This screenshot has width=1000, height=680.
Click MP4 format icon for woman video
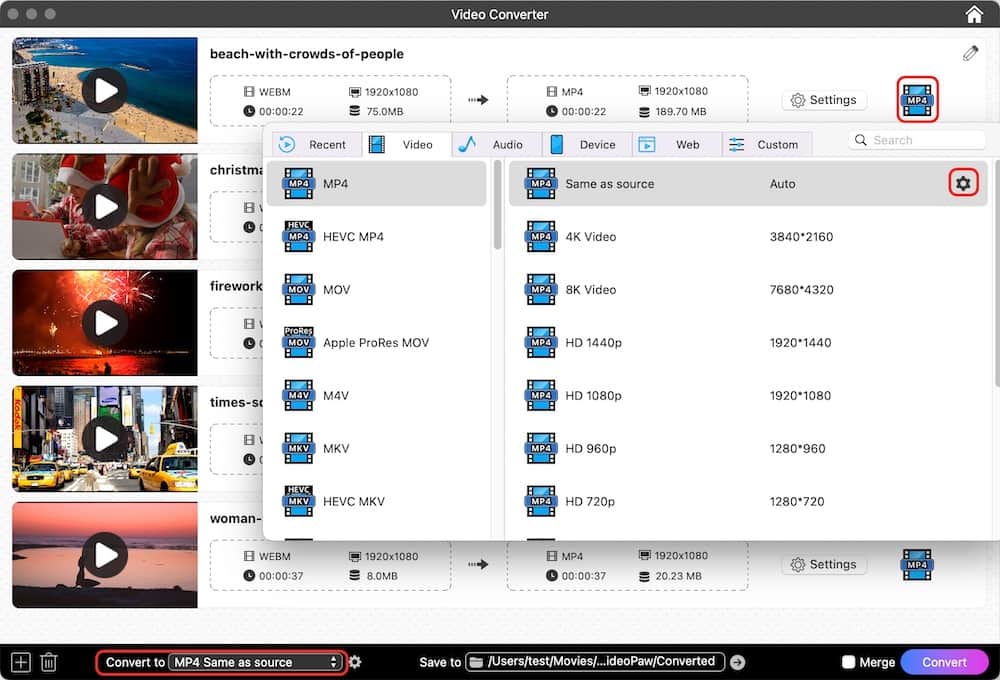click(917, 565)
